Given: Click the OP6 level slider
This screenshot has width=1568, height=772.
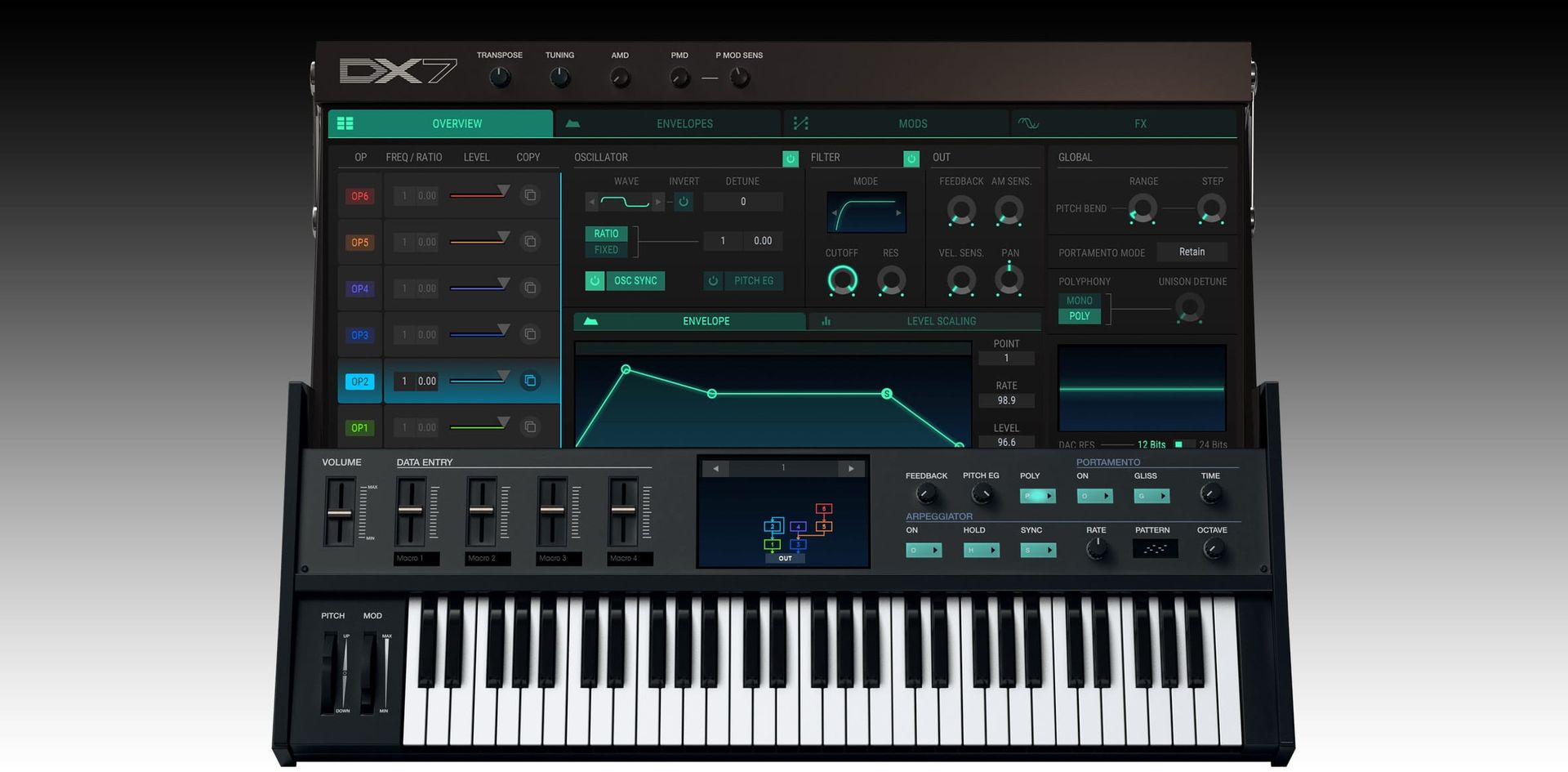Looking at the screenshot, I should (x=479, y=194).
